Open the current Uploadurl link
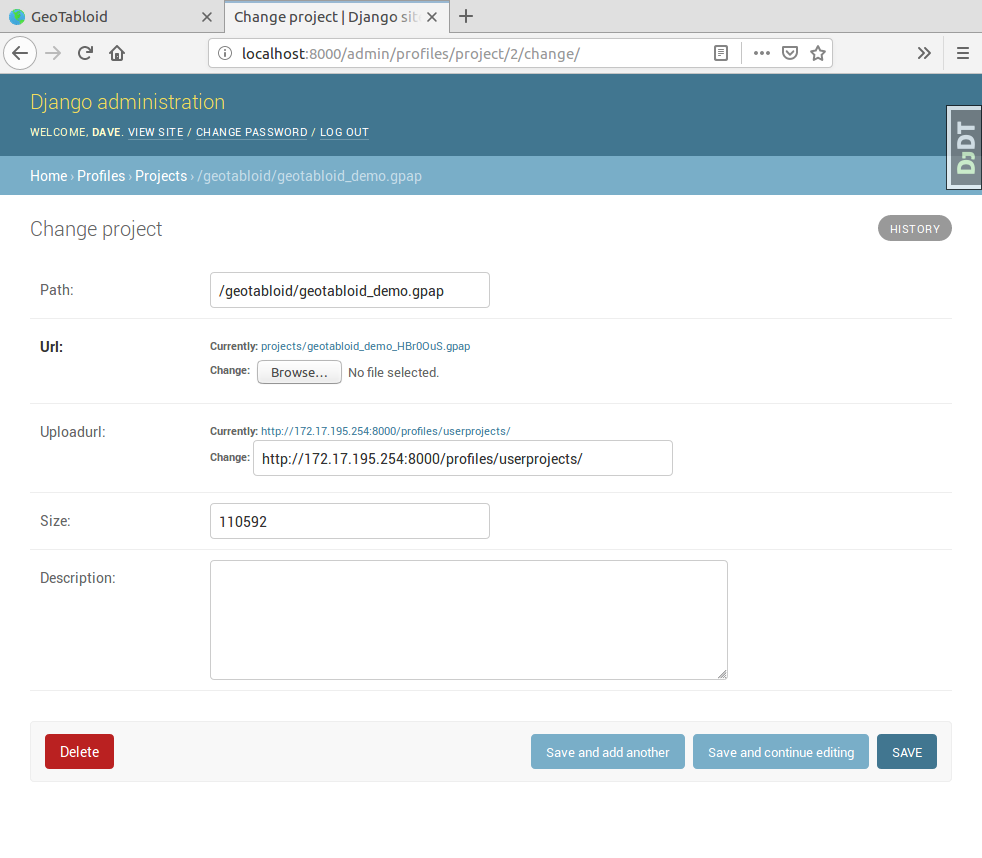The width and height of the screenshot is (982, 858). pyautogui.click(x=385, y=432)
